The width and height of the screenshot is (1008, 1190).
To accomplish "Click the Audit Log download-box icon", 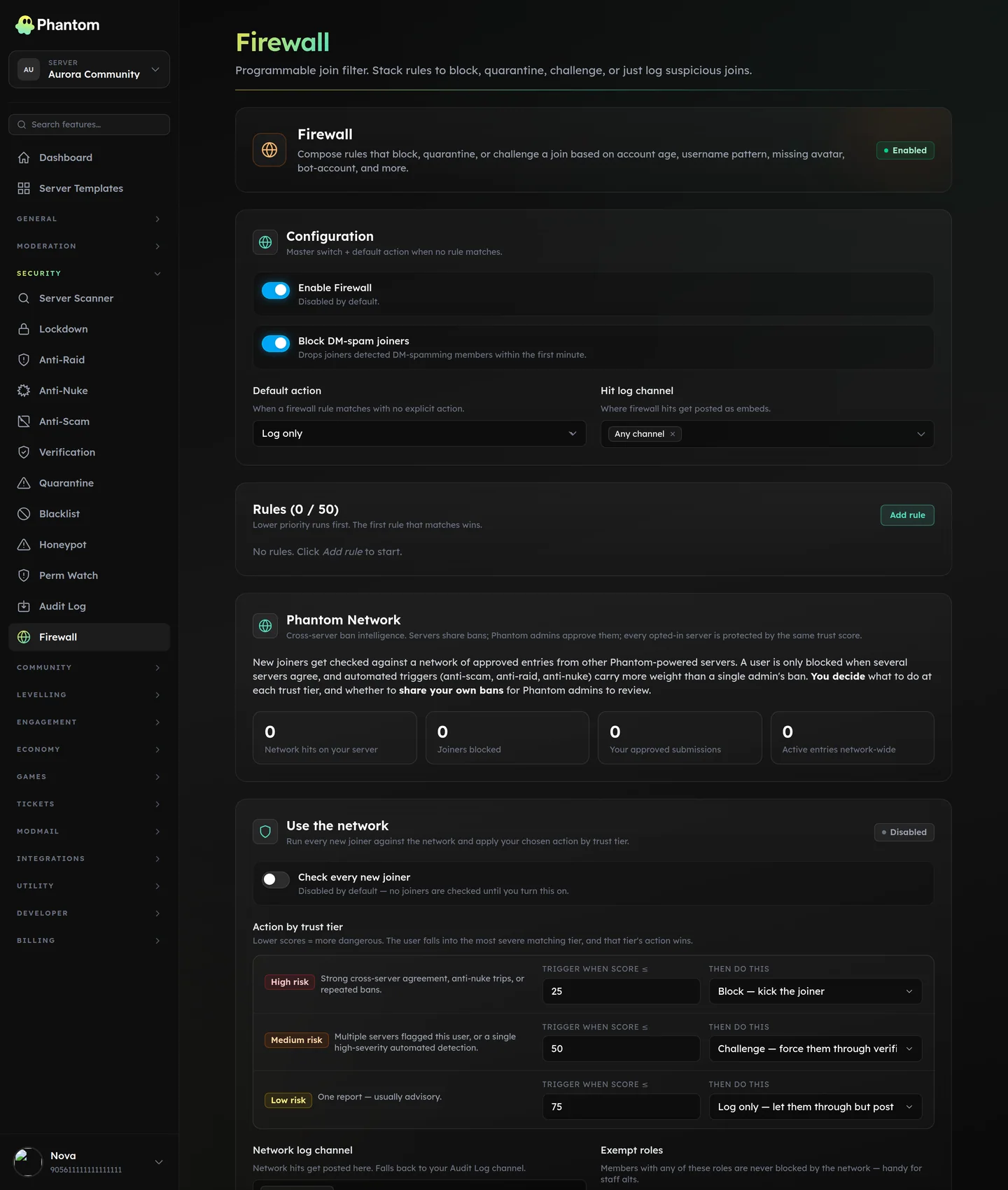I will pyautogui.click(x=24, y=606).
